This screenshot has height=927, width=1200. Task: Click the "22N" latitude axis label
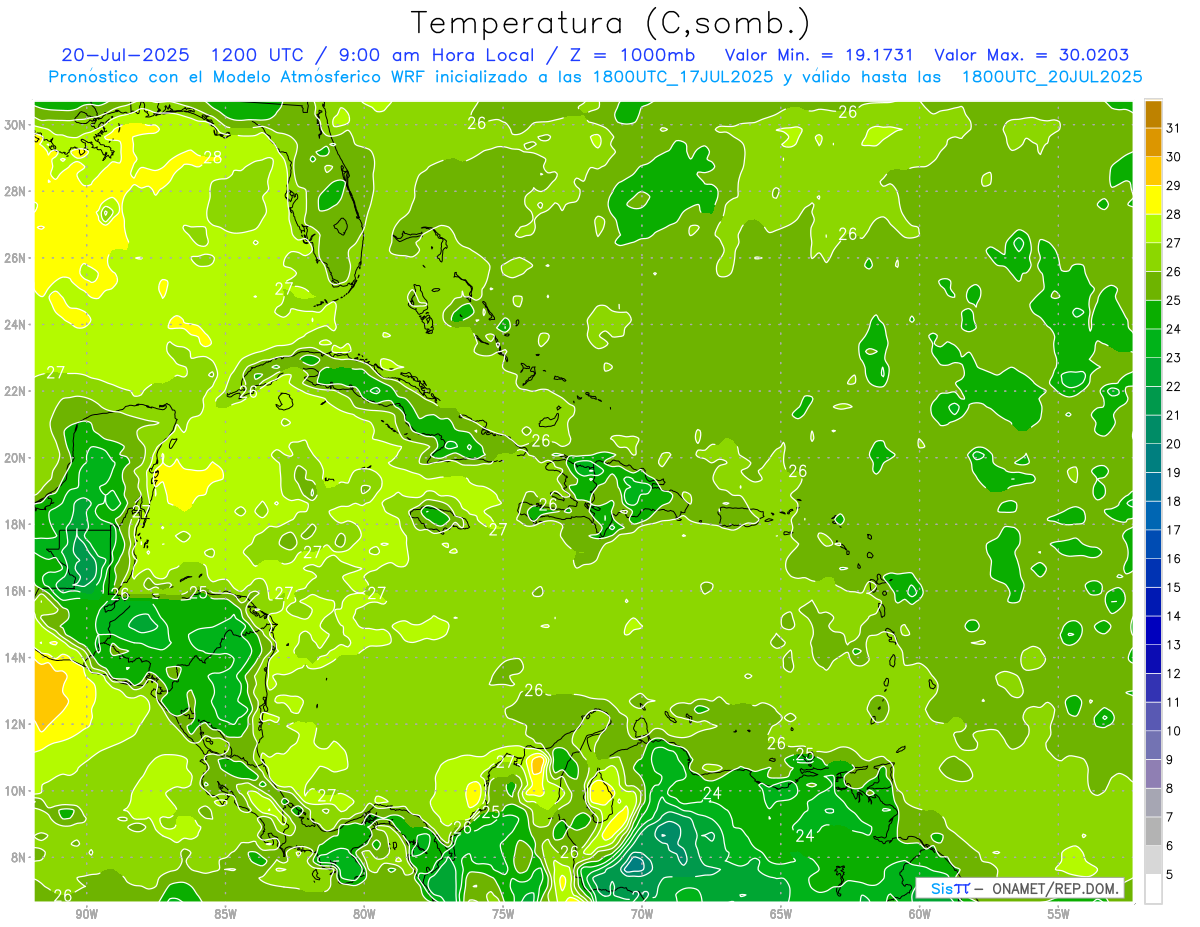coord(16,391)
